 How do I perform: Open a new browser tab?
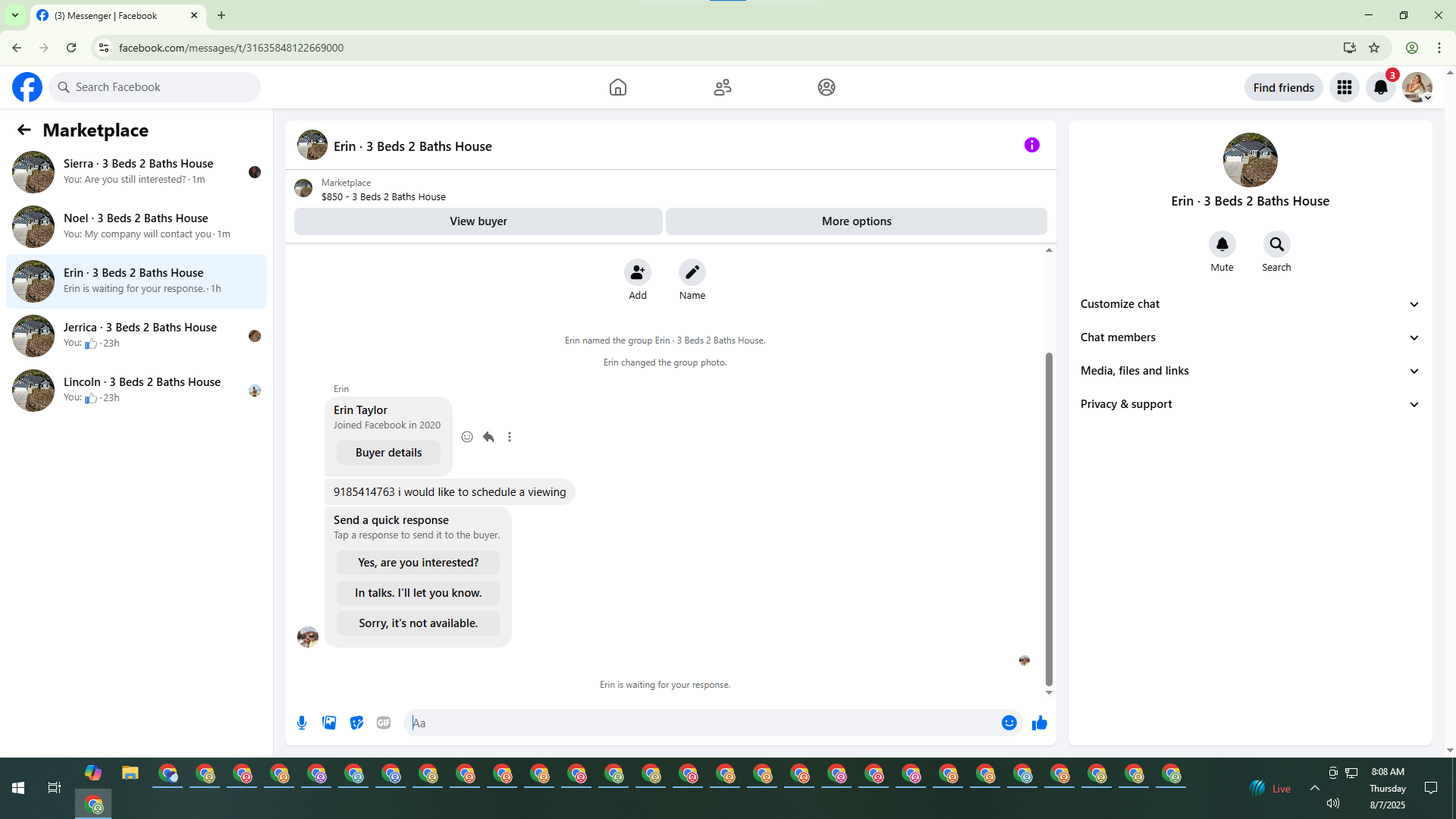221,15
